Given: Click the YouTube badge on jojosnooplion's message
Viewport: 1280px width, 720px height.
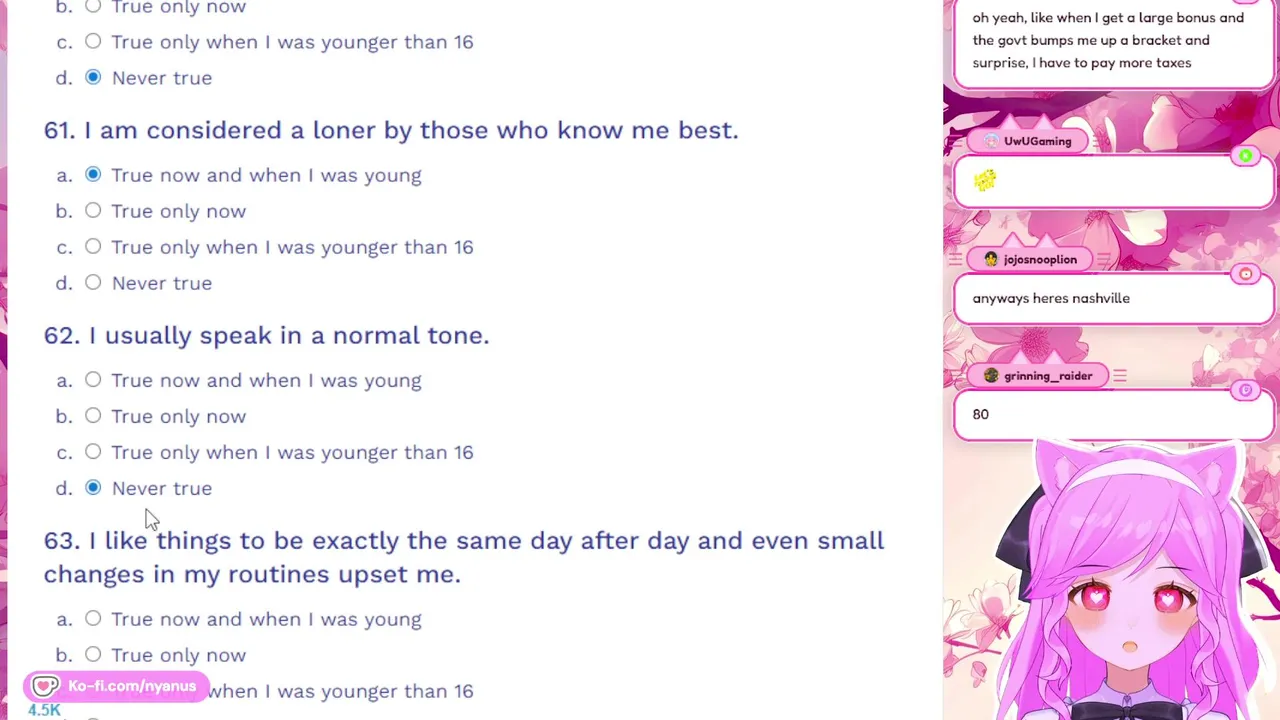Looking at the screenshot, I should pyautogui.click(x=1245, y=274).
